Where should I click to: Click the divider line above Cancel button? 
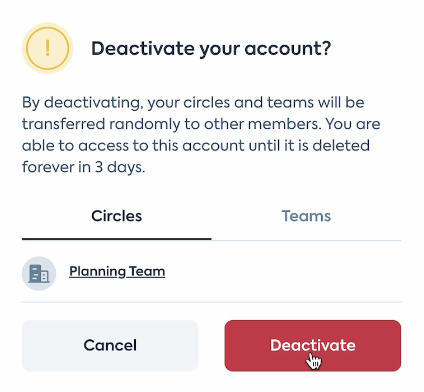click(211, 302)
